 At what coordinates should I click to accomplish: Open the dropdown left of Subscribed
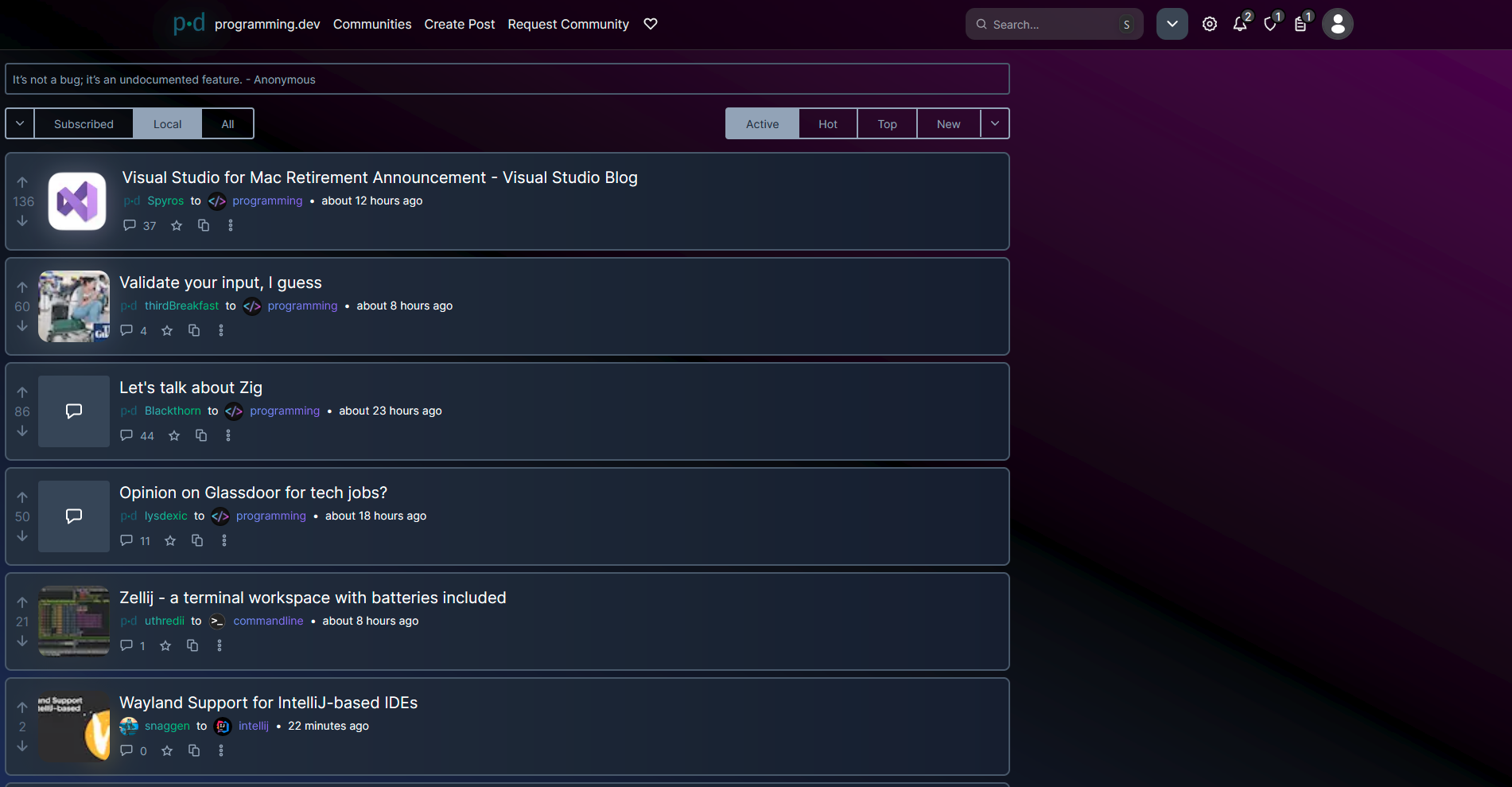pyautogui.click(x=20, y=124)
